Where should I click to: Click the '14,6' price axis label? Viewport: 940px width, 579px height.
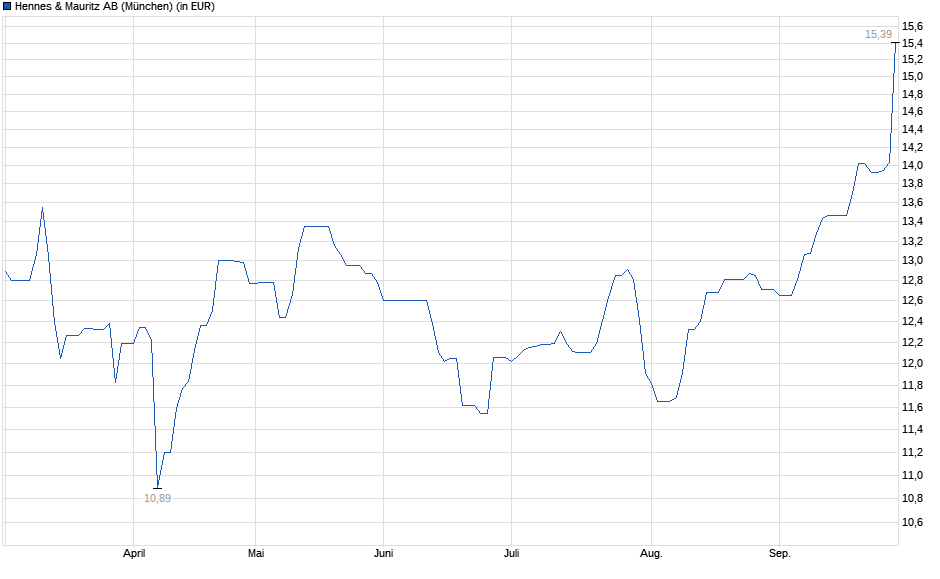[x=912, y=111]
